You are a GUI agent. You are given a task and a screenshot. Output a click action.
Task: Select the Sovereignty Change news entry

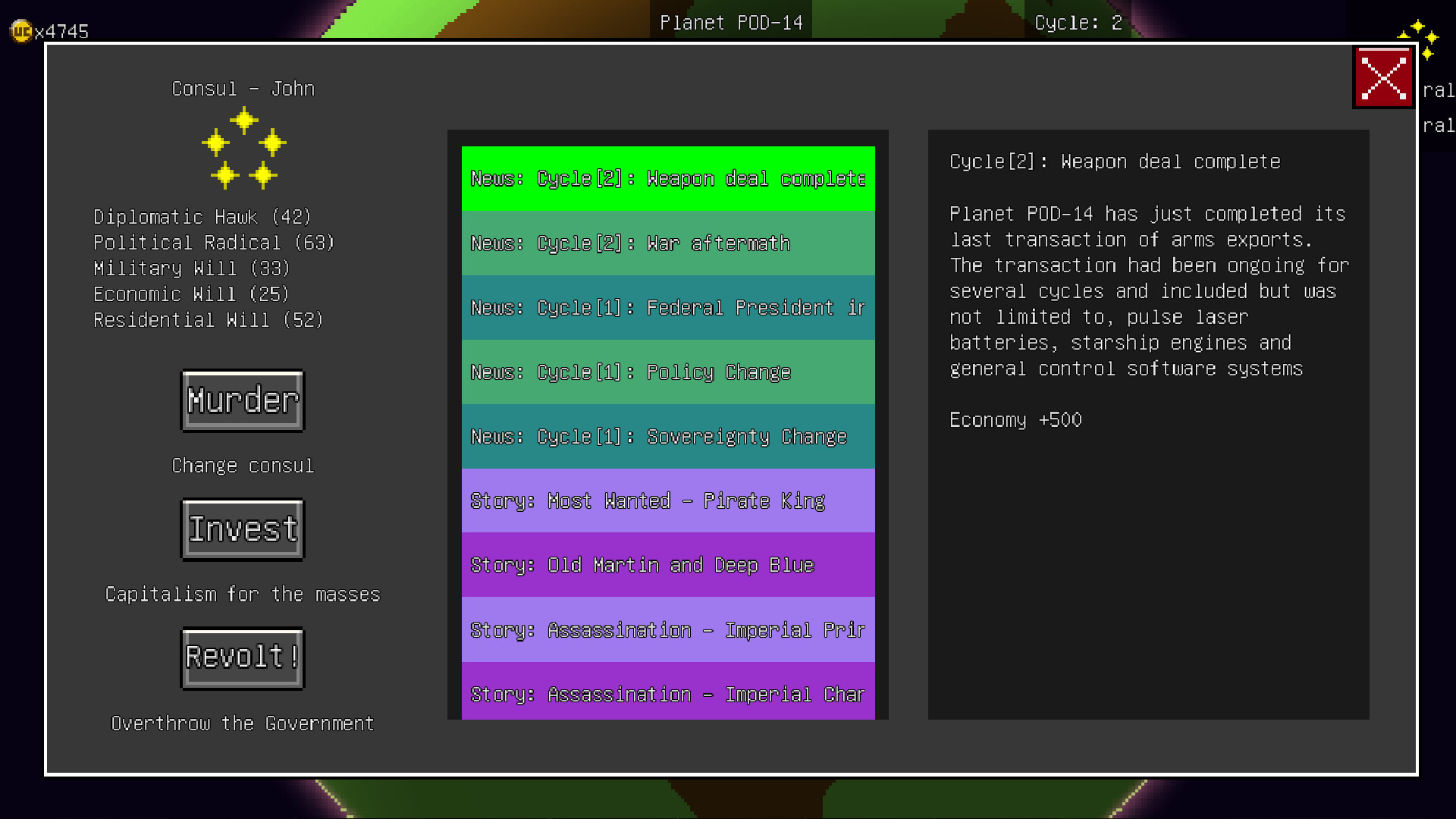[x=667, y=437]
